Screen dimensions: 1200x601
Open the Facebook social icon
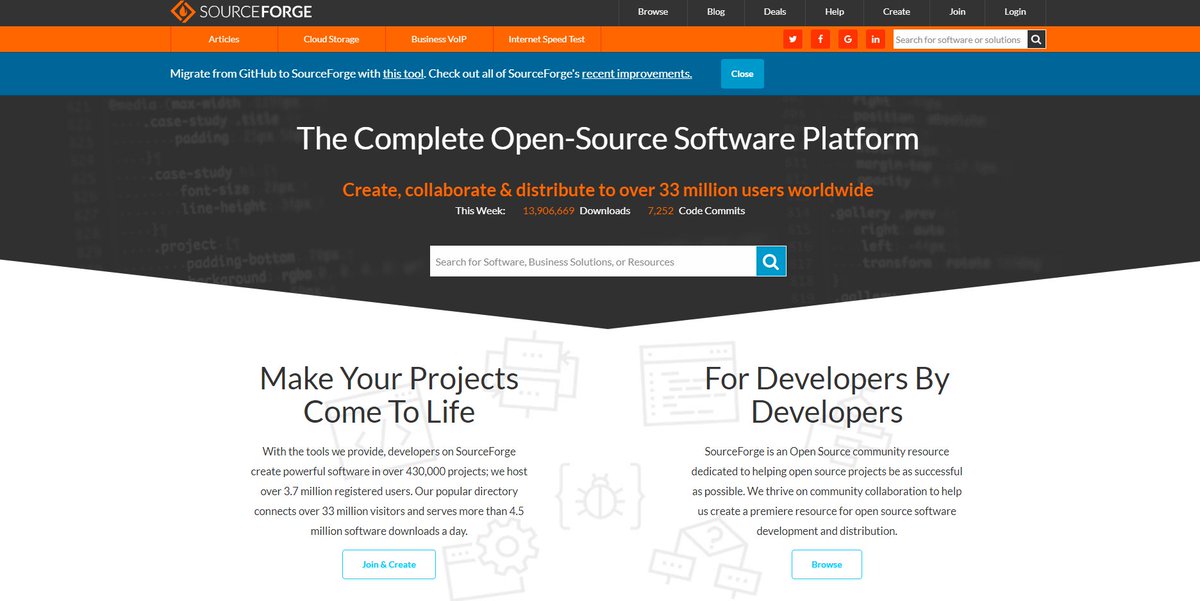pyautogui.click(x=821, y=39)
